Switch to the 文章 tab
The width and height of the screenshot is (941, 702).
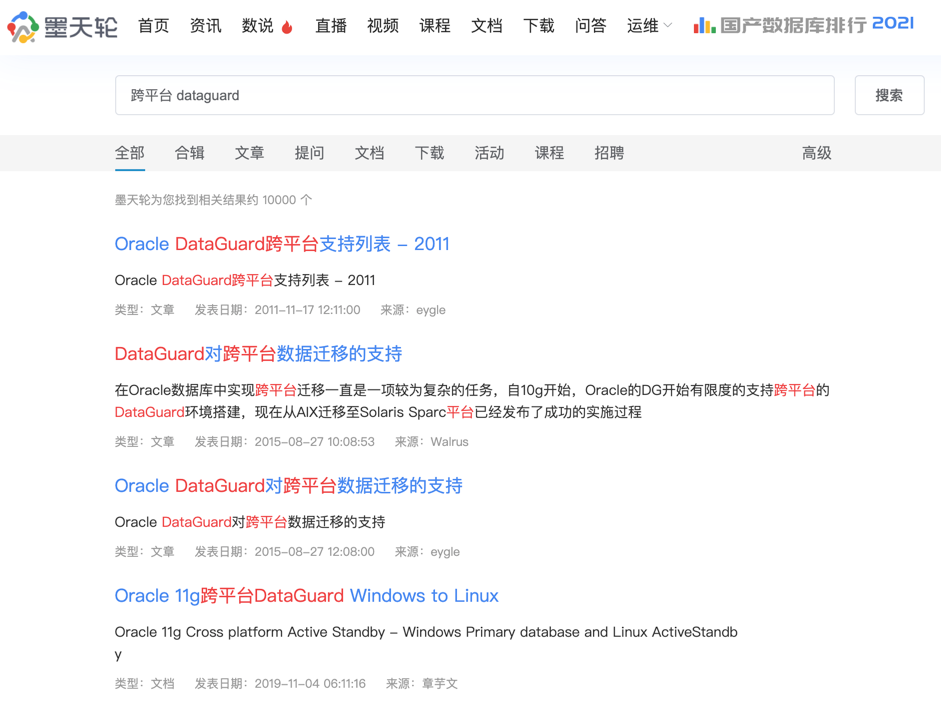250,153
